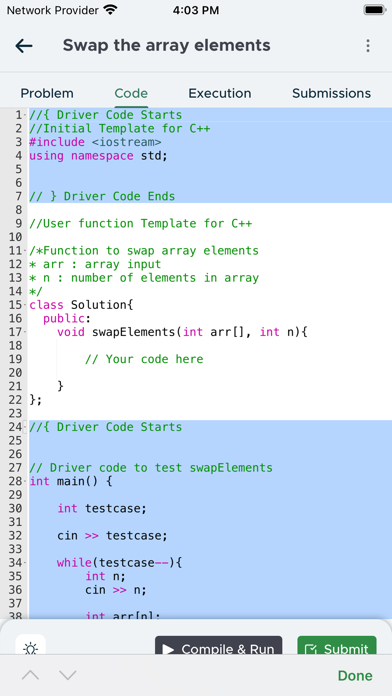Viewport: 392px width, 696px height.
Task: Submit the solution
Action: pos(337,649)
